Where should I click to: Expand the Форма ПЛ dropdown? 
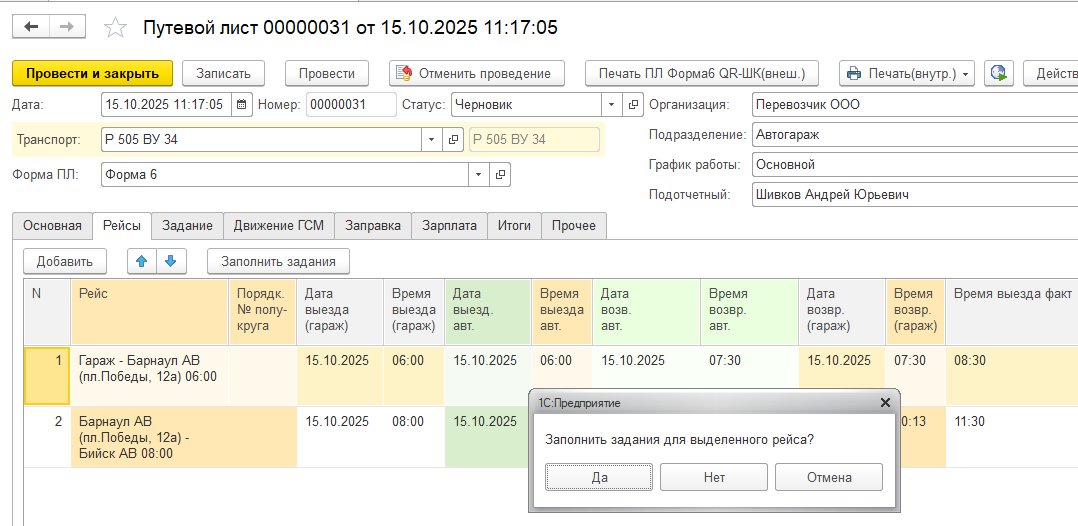click(479, 175)
